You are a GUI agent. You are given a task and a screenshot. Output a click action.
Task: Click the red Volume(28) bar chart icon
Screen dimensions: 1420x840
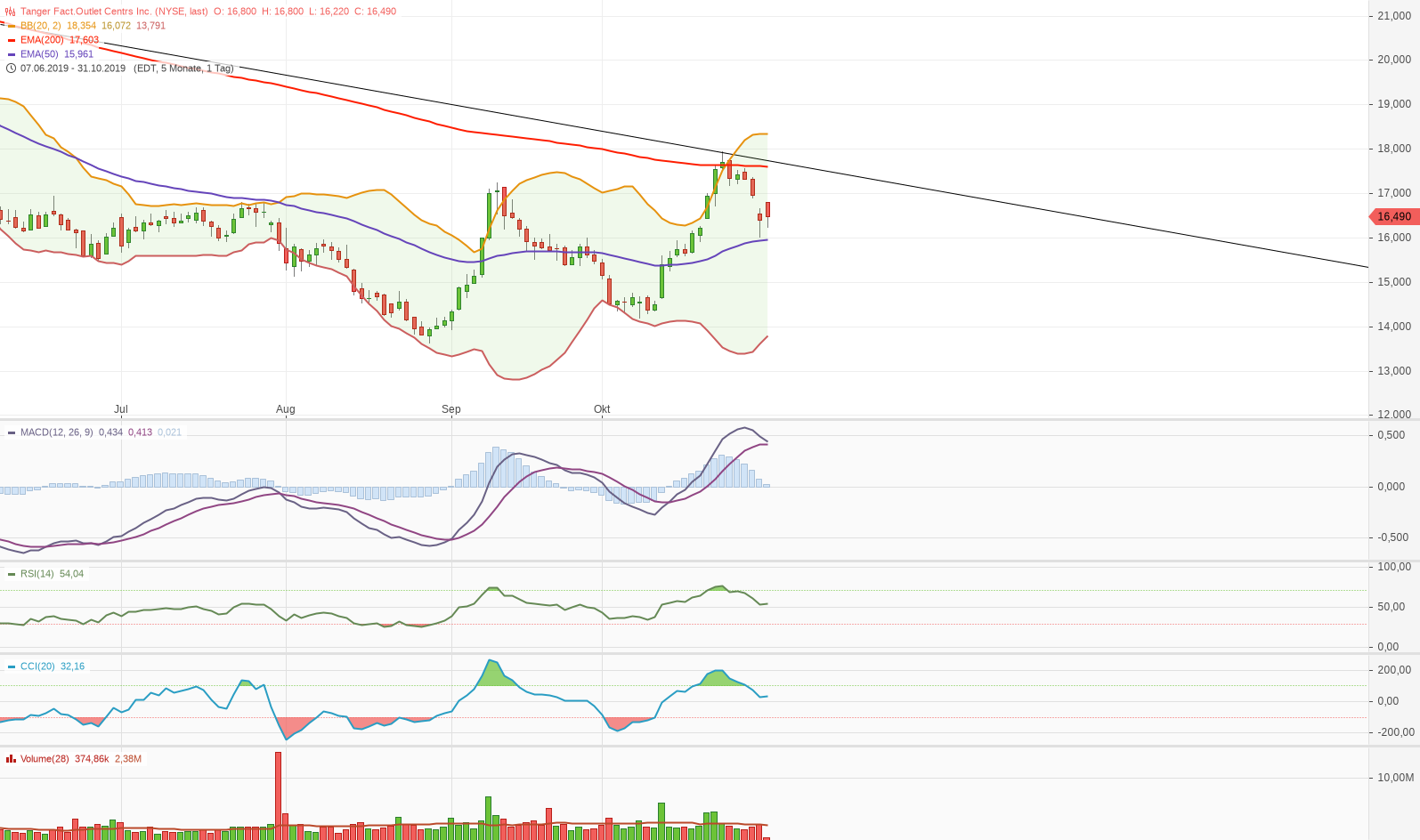11,759
